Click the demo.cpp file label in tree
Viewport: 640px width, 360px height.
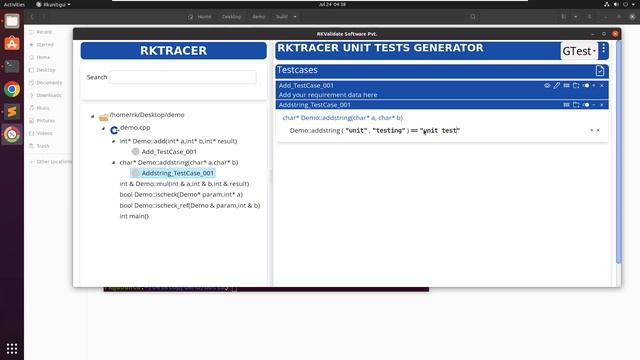[135, 127]
